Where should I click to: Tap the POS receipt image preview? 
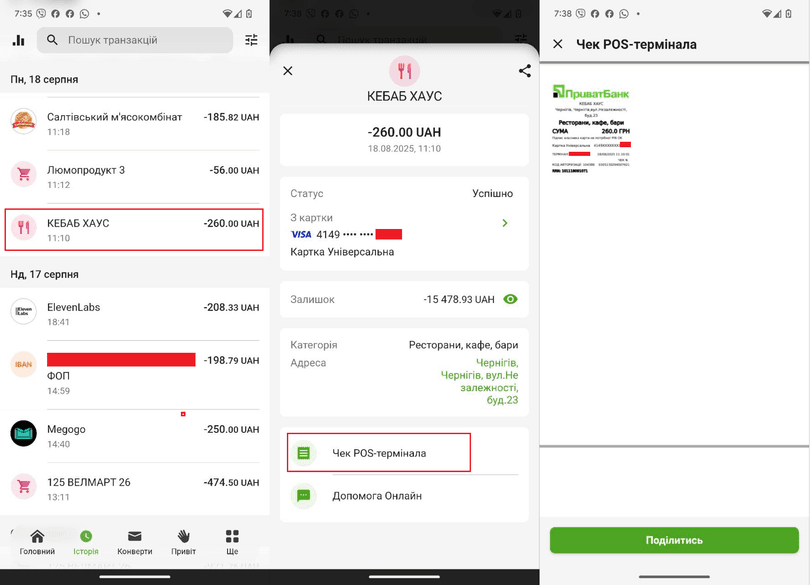click(591, 130)
